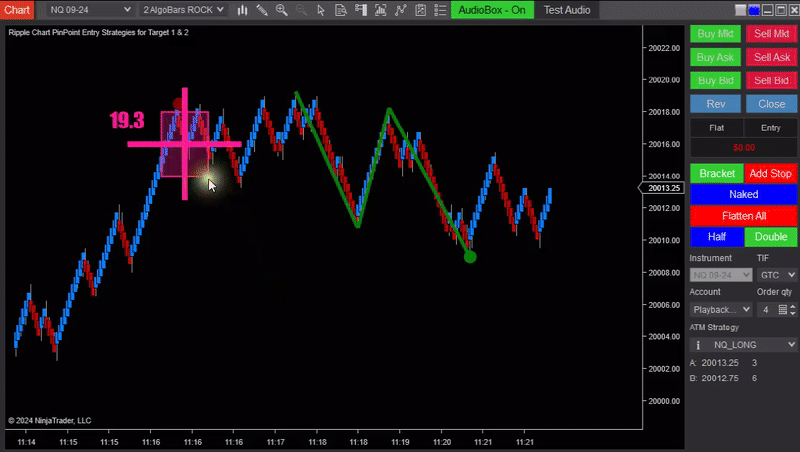Click the order quantity calculator icon
Viewport: 800px width, 452px height.
(783, 310)
